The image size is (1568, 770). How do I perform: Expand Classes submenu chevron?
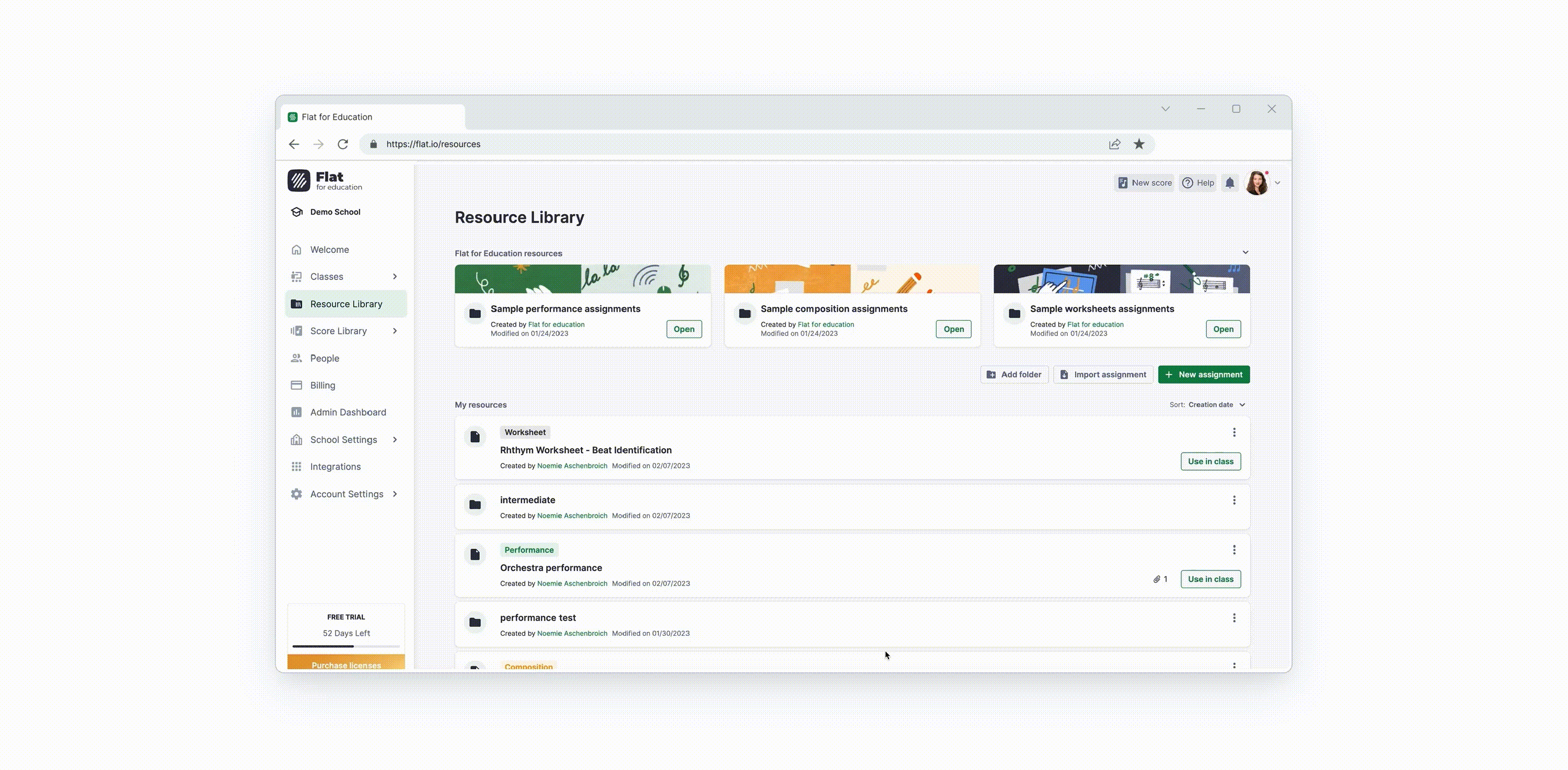point(395,277)
